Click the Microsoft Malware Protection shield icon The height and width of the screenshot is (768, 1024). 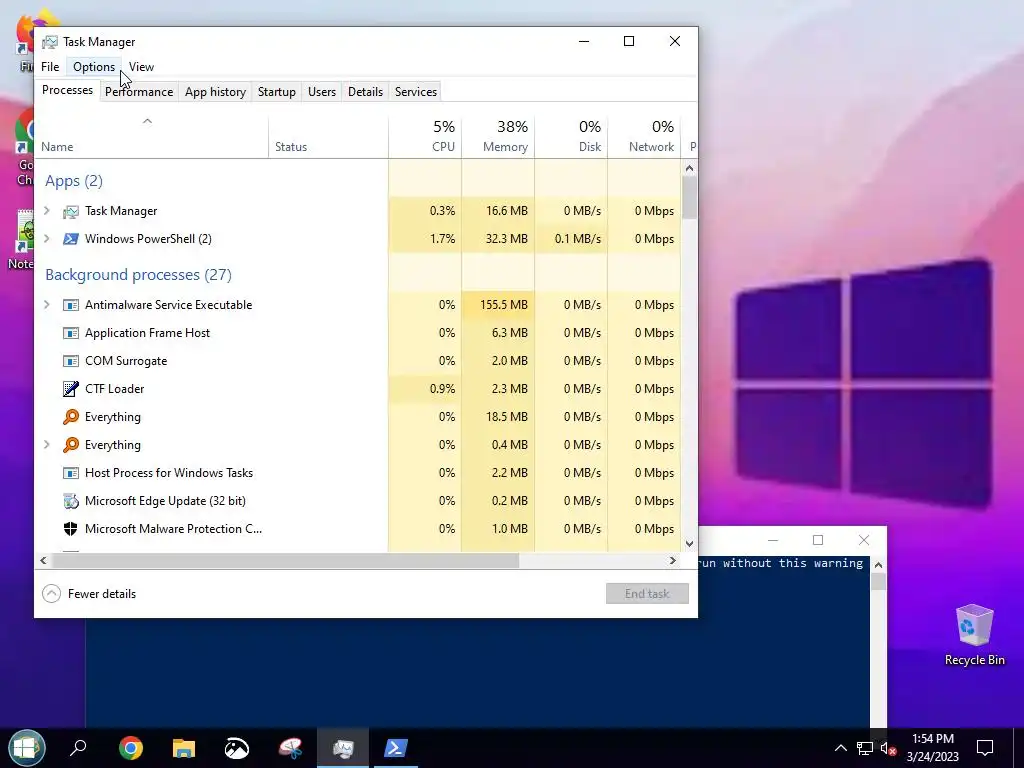click(x=71, y=529)
